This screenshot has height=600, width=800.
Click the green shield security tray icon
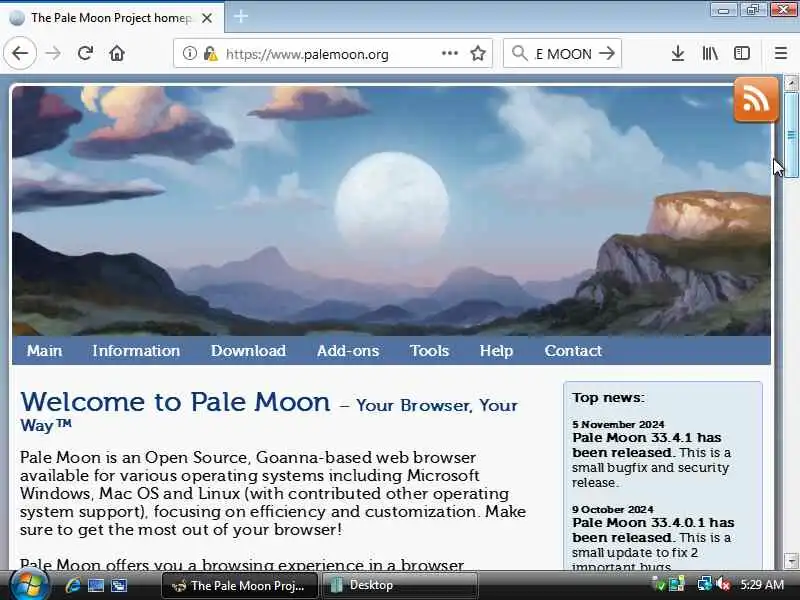point(659,585)
